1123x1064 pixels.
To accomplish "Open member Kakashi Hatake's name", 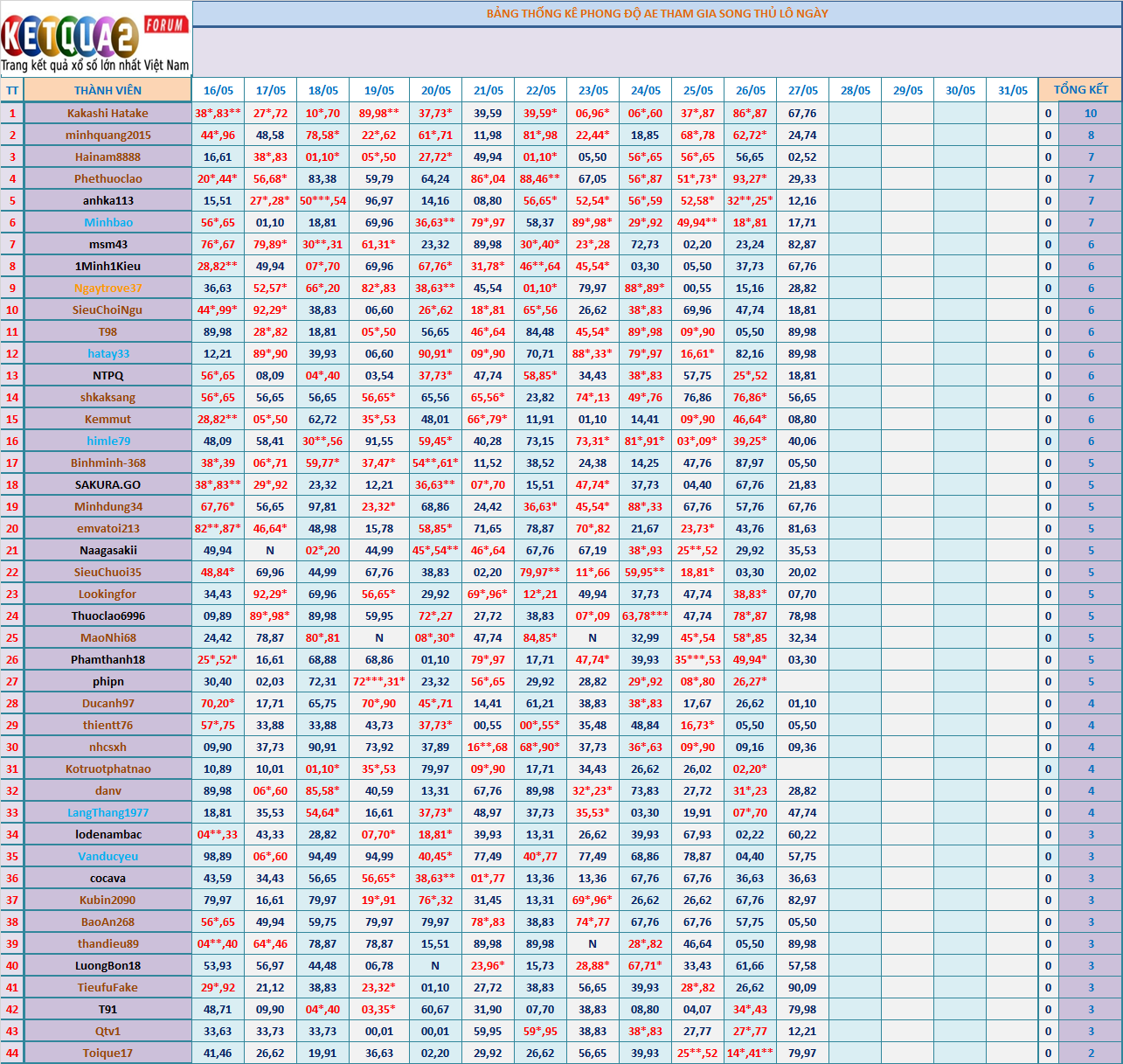I will [x=107, y=113].
